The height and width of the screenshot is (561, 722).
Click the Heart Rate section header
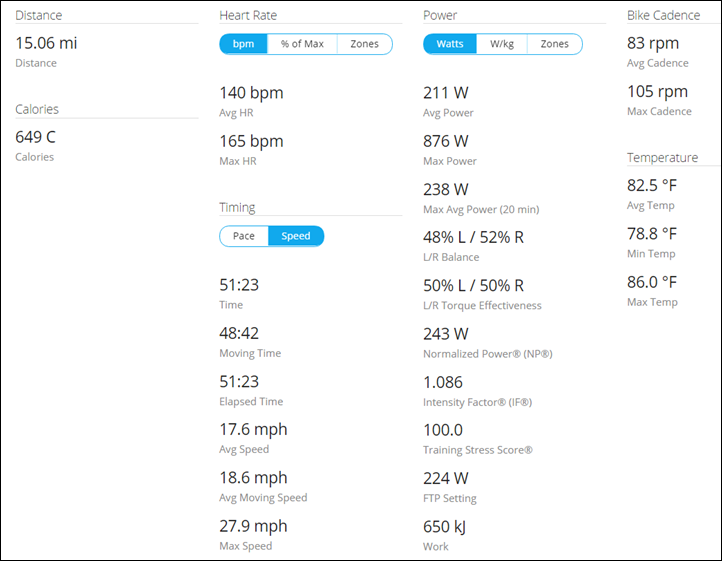pos(248,15)
